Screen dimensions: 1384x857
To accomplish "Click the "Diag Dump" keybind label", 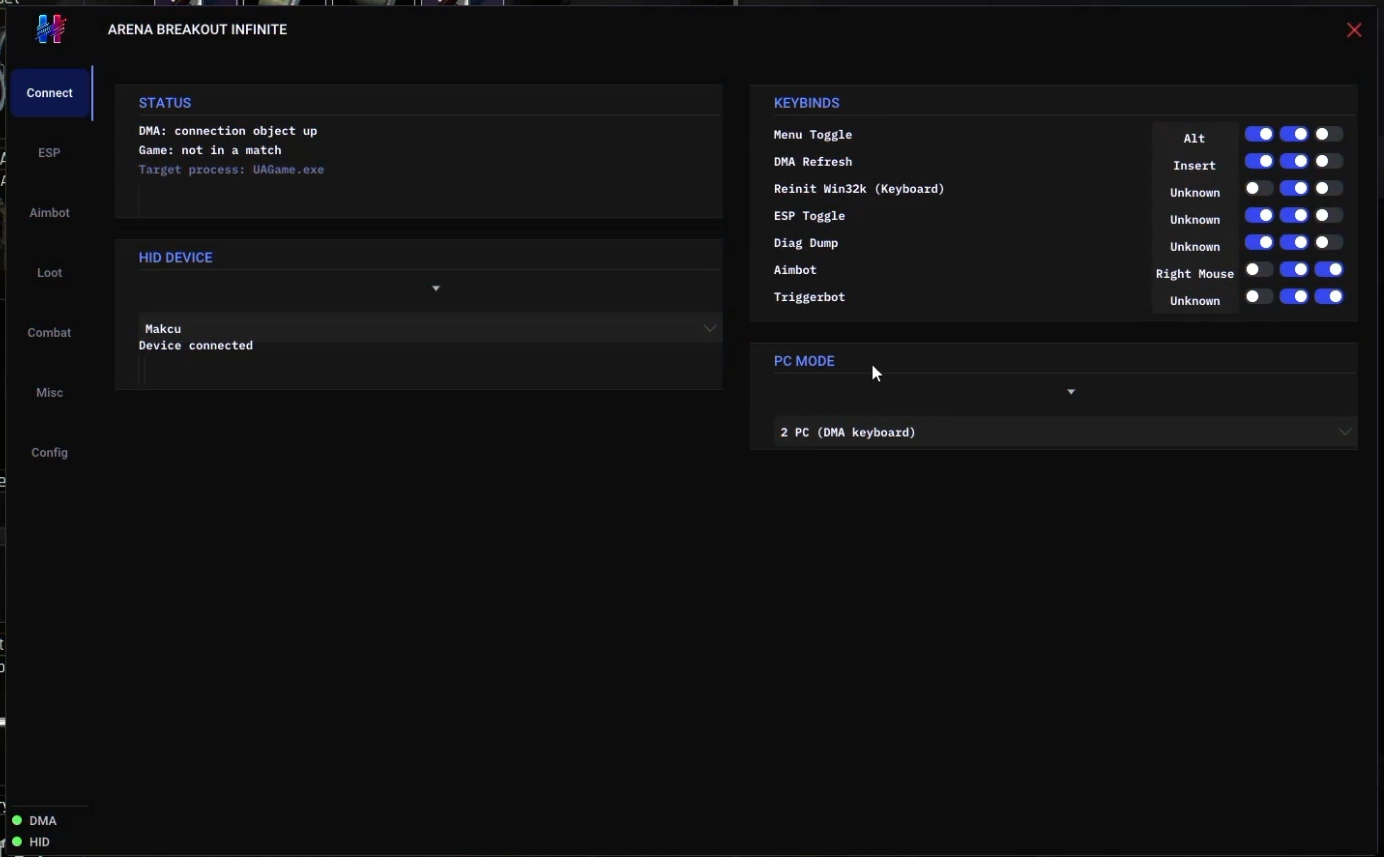I will (x=806, y=242).
